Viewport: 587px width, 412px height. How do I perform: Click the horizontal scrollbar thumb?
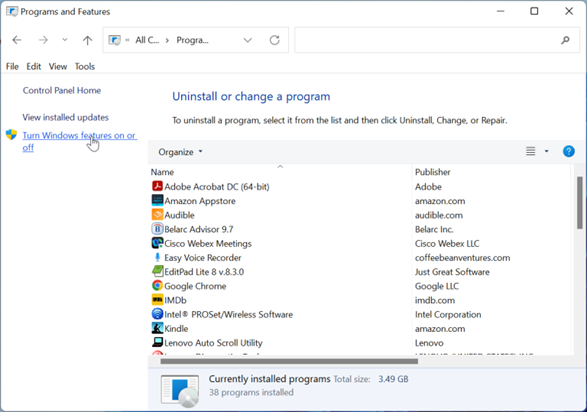pos(289,361)
